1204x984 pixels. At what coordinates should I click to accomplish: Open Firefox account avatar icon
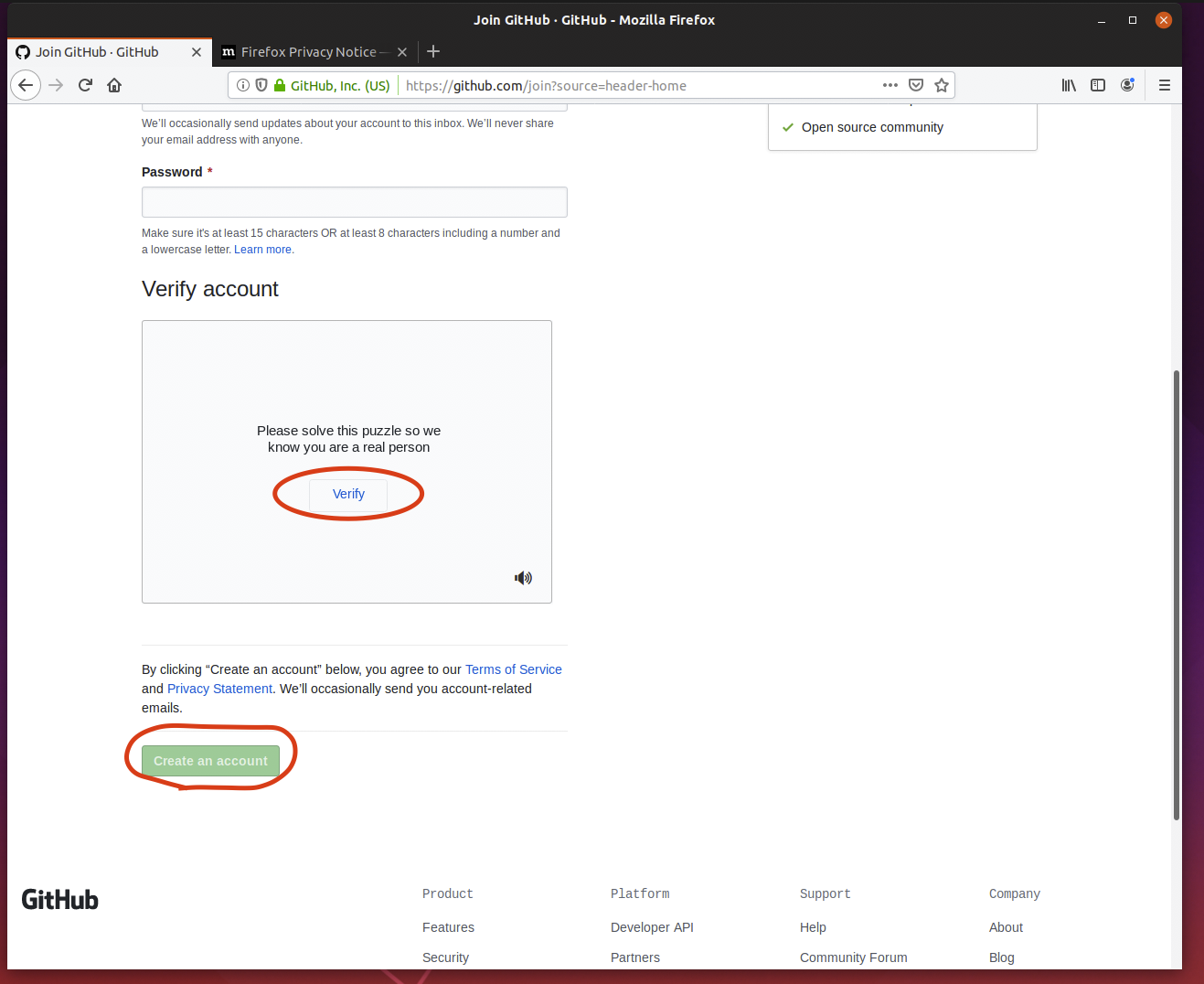[x=1127, y=85]
